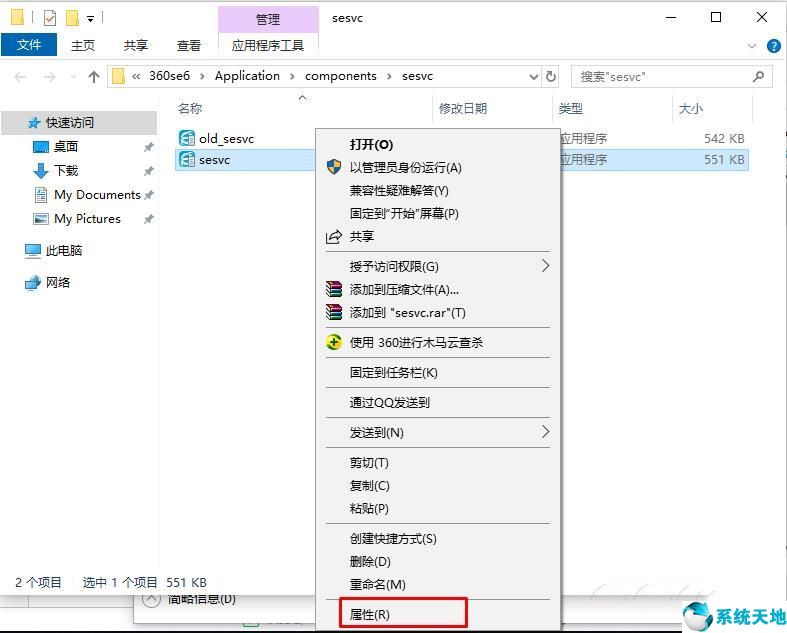Viewport: 787px width, 633px height.
Task: Open recent locations dropdown arrow
Action: click(73, 77)
